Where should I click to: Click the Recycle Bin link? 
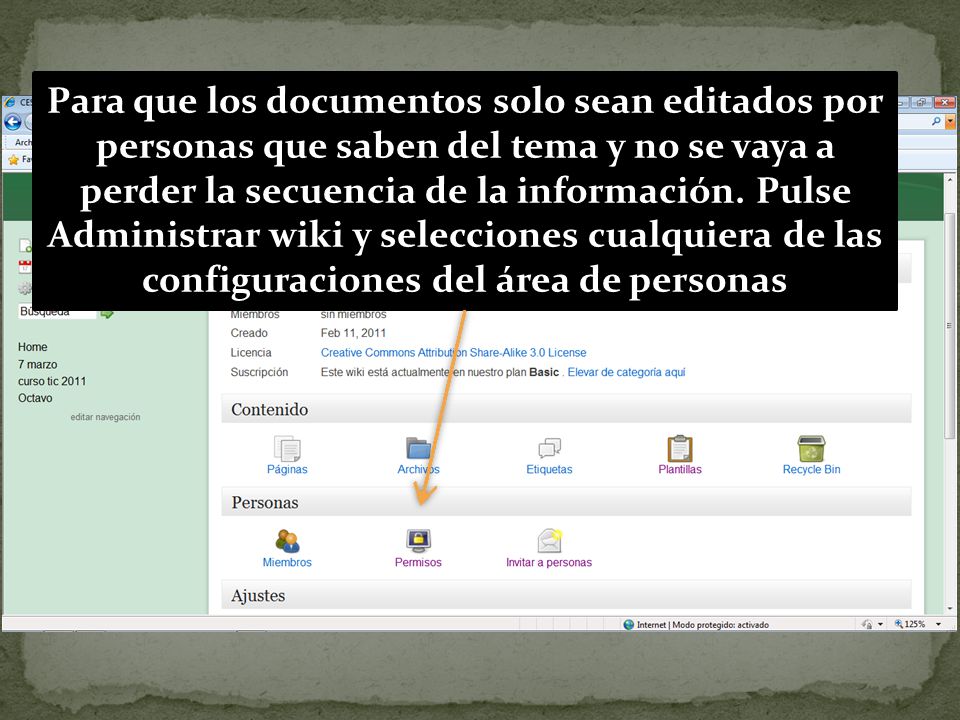pos(811,470)
